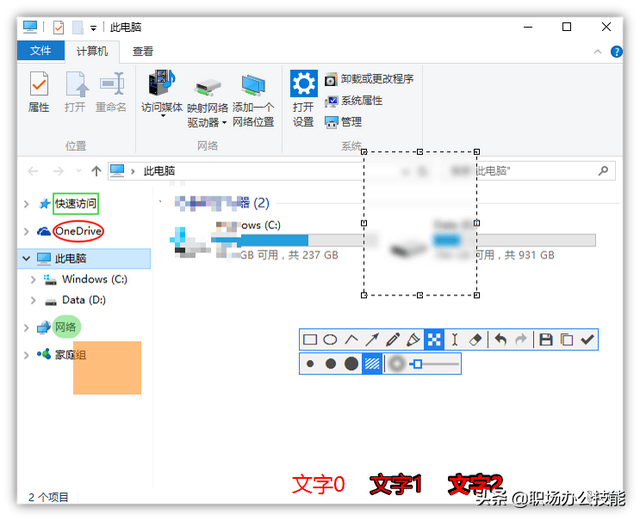Open the 文件 menu tab
Viewport: 640px width, 521px height.
pos(41,52)
